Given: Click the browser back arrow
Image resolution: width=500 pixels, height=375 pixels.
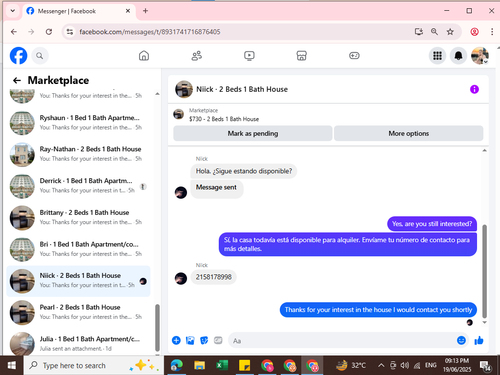Looking at the screenshot, I should pos(14,32).
